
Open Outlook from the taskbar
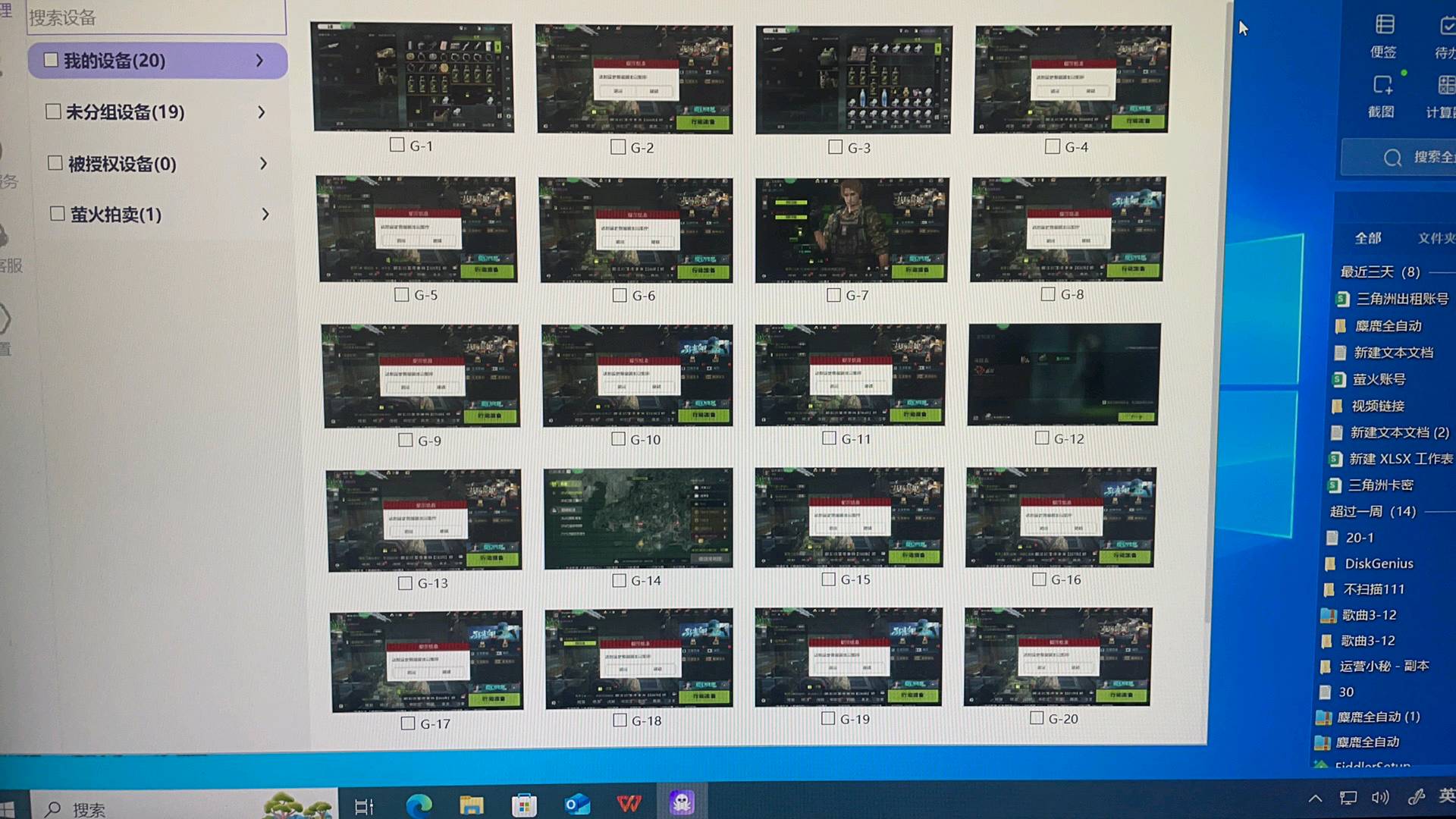tap(577, 805)
